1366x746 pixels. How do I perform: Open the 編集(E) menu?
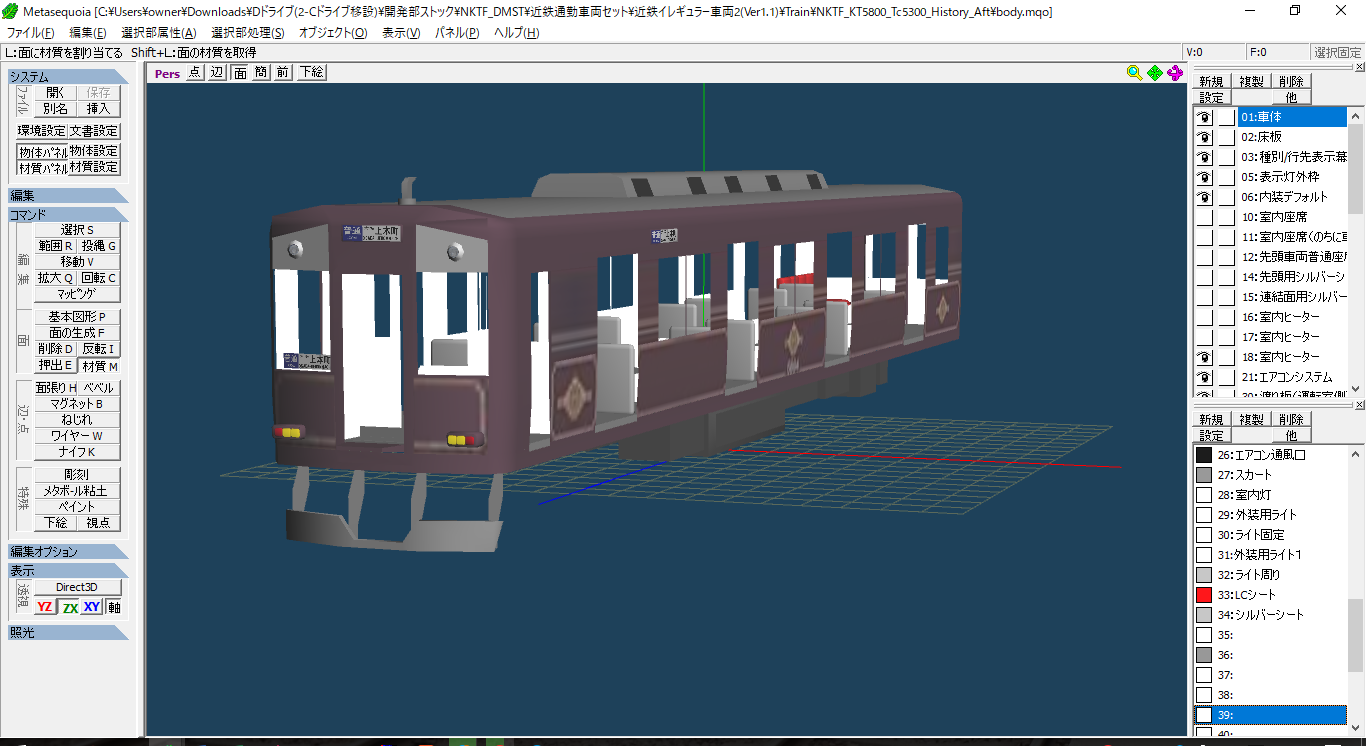point(88,33)
